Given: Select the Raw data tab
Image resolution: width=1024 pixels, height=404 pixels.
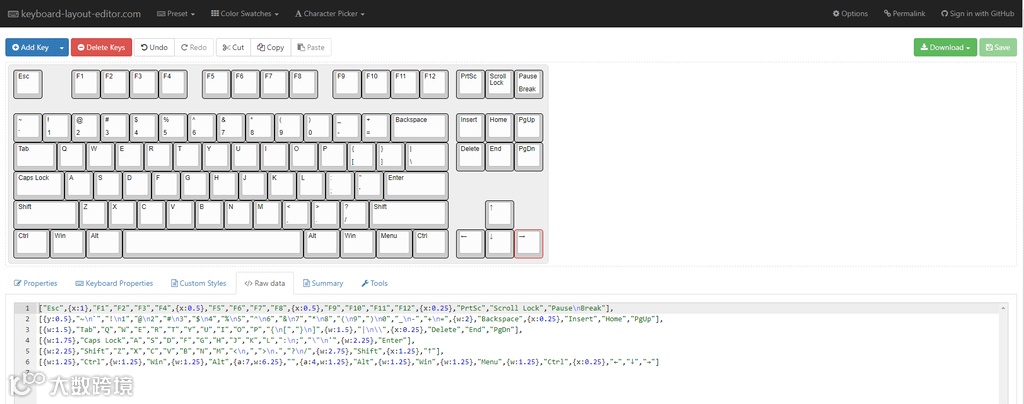Looking at the screenshot, I should [x=264, y=283].
